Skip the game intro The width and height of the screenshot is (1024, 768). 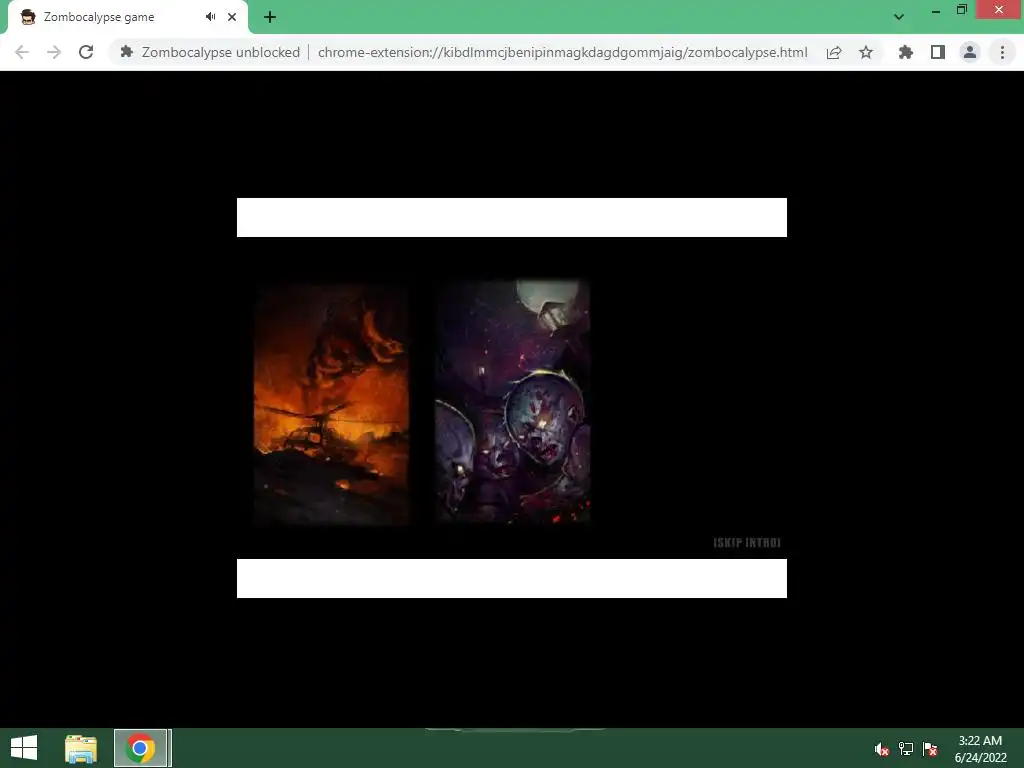coord(747,543)
